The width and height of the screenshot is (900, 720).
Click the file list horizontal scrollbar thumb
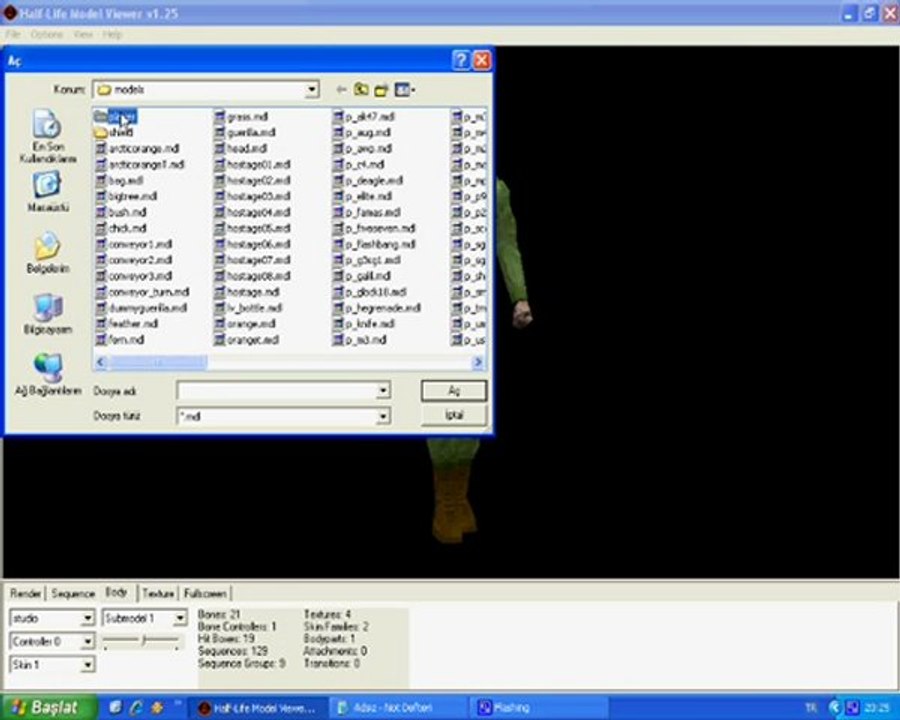point(157,362)
